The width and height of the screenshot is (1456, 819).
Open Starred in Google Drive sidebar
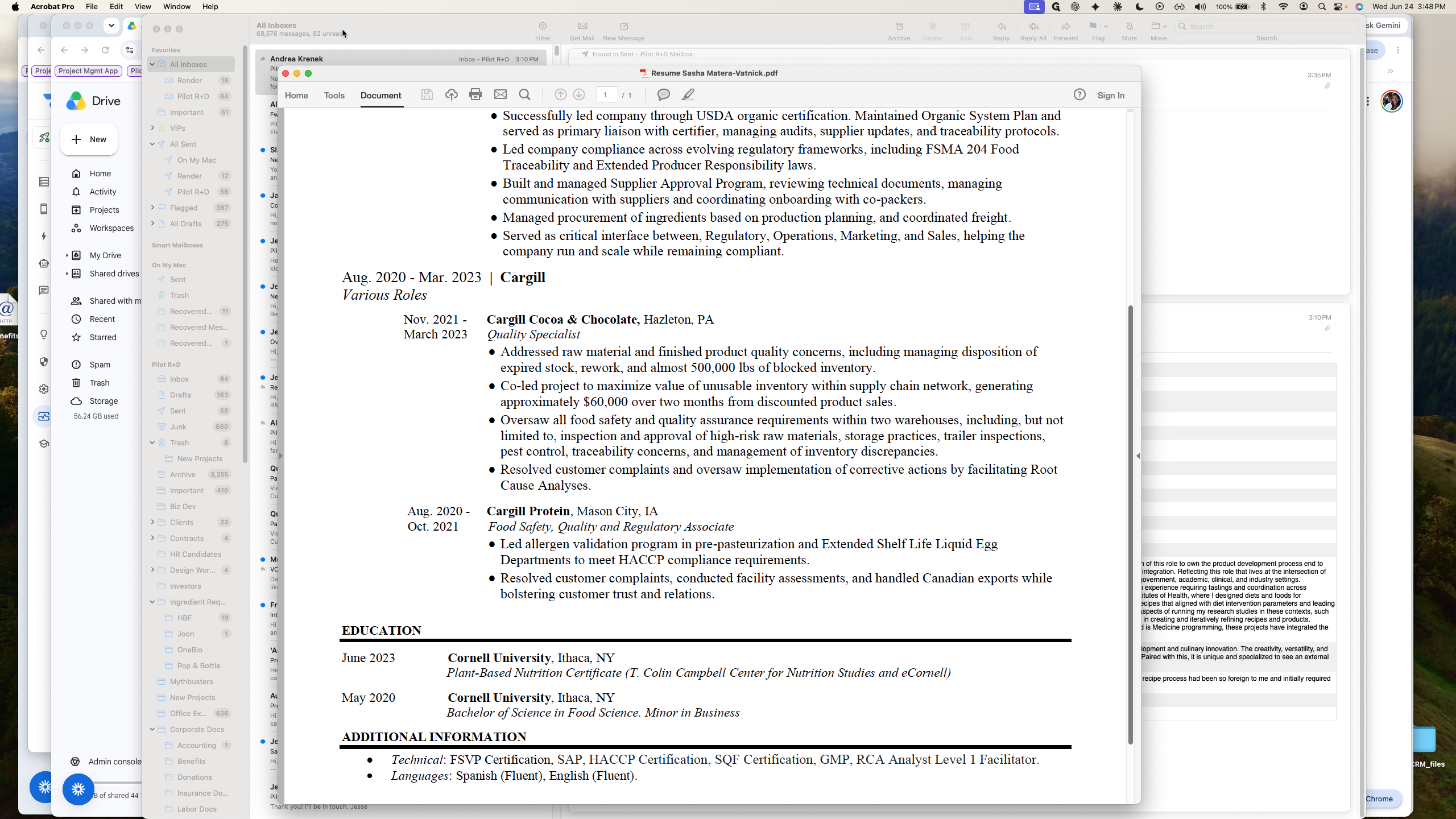102,337
